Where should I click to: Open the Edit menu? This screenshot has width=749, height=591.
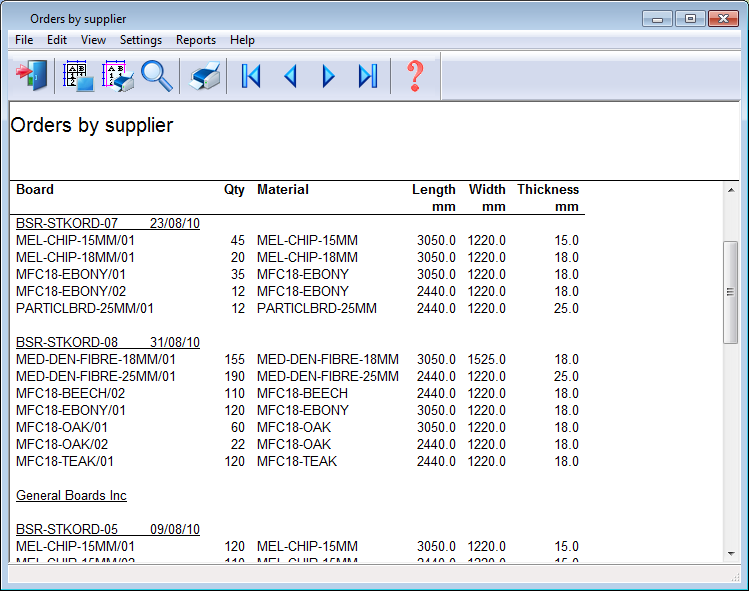[57, 40]
